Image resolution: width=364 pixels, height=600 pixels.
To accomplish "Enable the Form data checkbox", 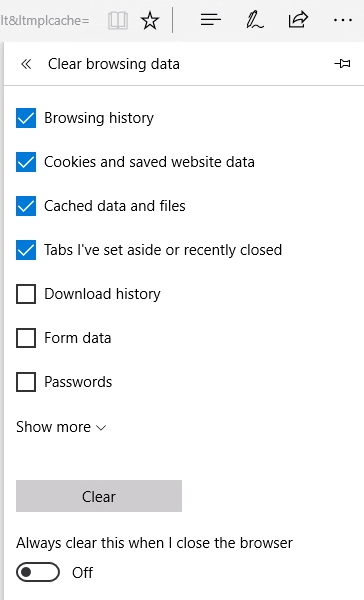I will point(26,338).
